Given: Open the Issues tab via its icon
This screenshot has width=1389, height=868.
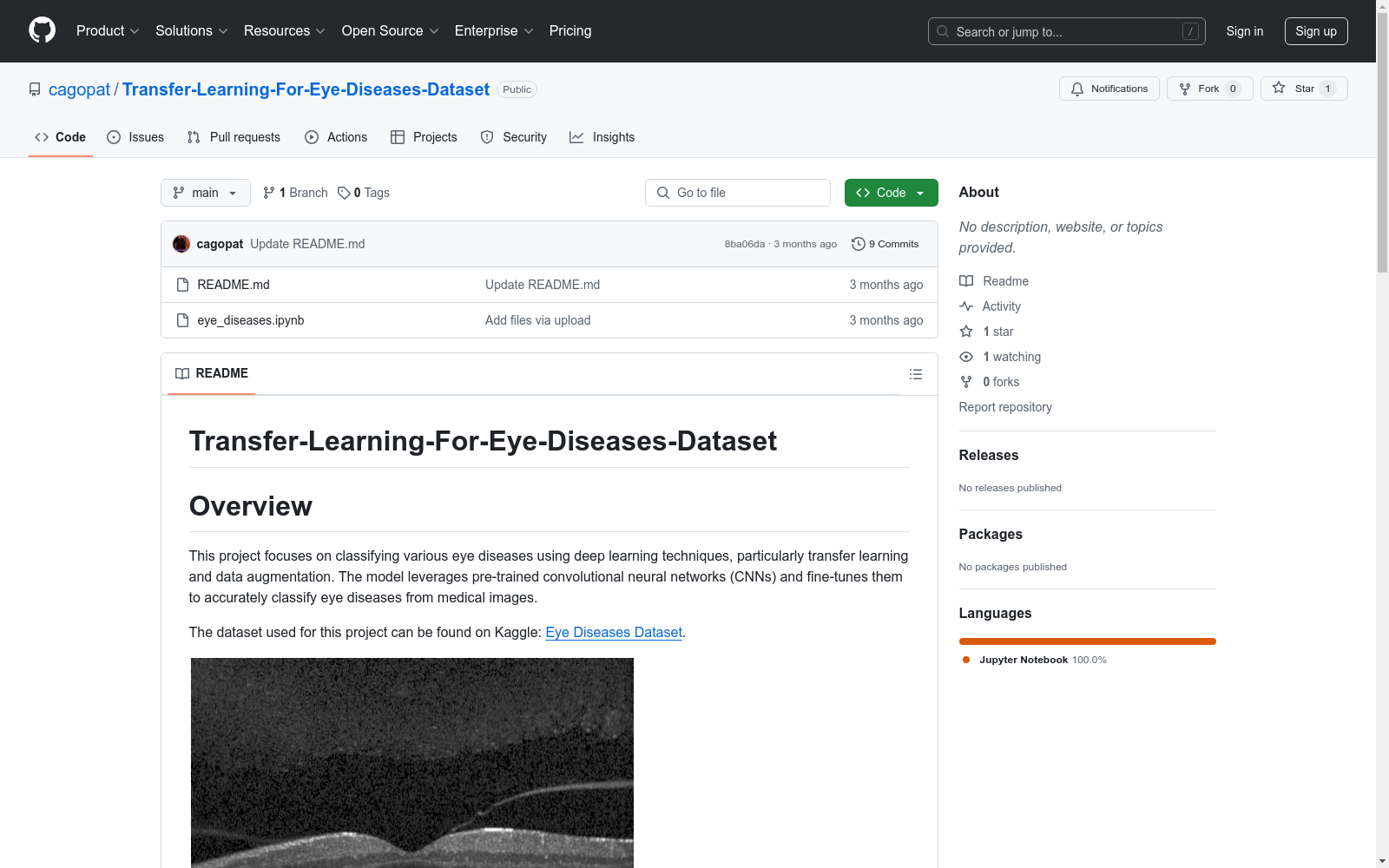Looking at the screenshot, I should [114, 137].
